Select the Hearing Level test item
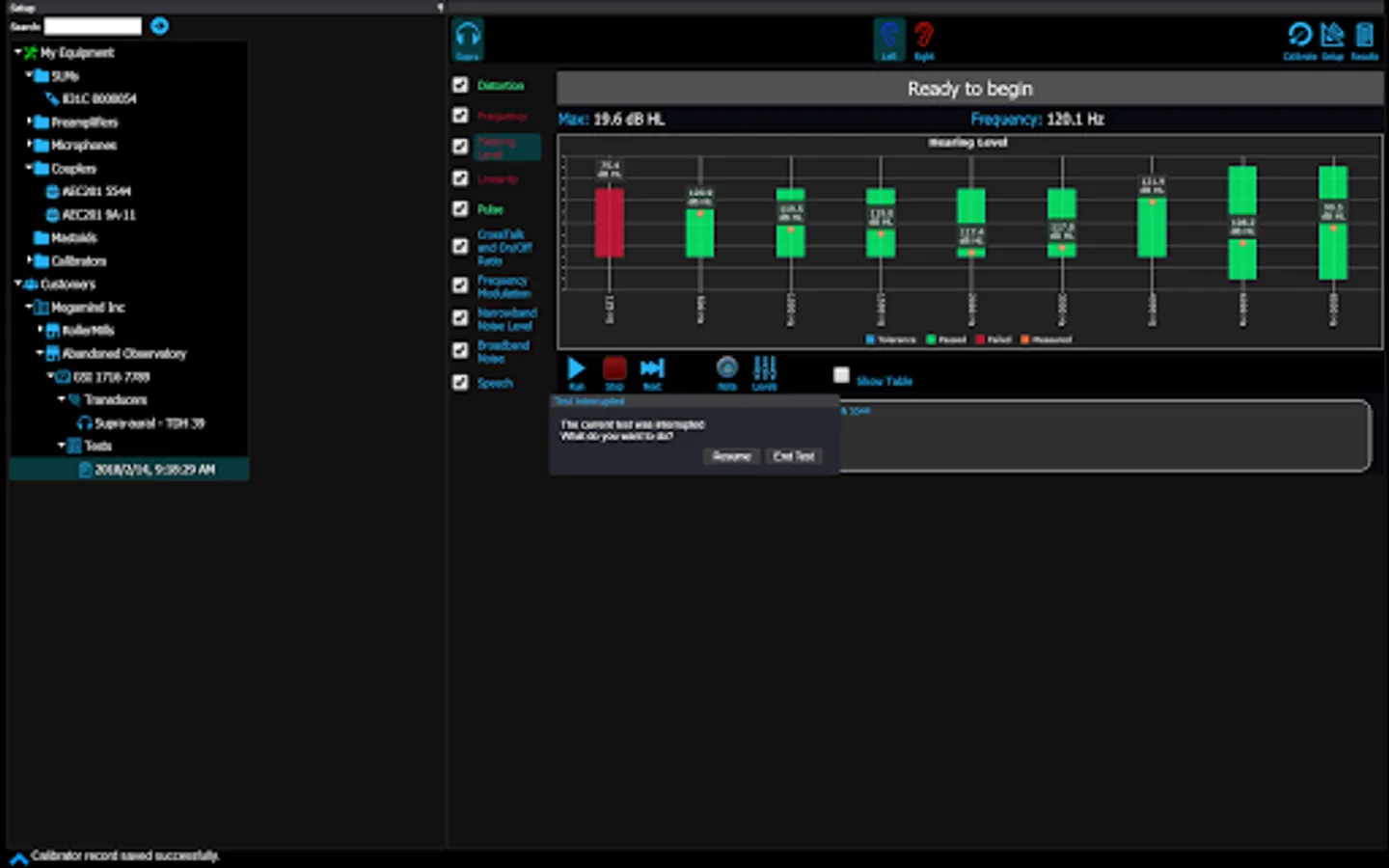This screenshot has width=1389, height=868. pyautogui.click(x=497, y=148)
